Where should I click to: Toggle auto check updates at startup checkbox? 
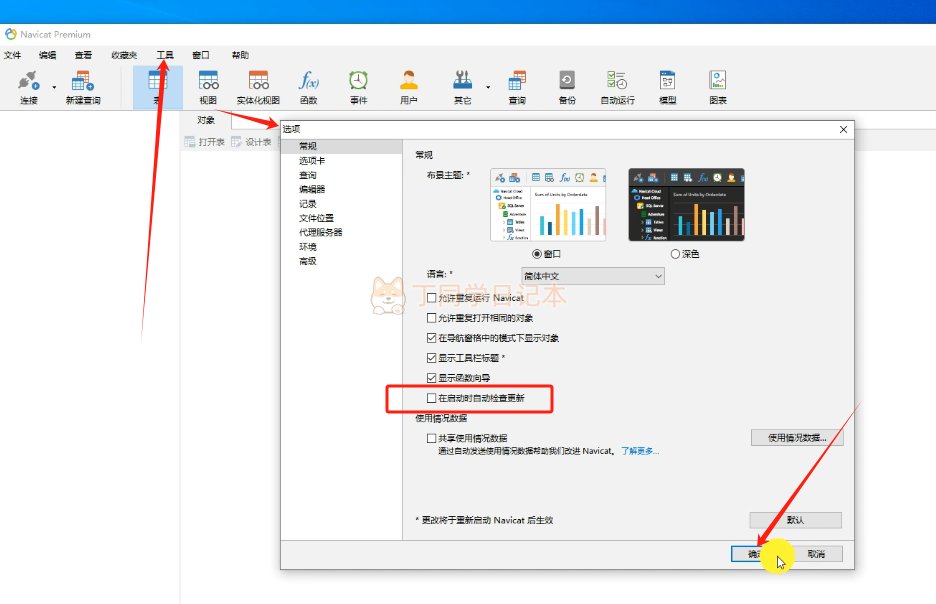pyautogui.click(x=432, y=398)
